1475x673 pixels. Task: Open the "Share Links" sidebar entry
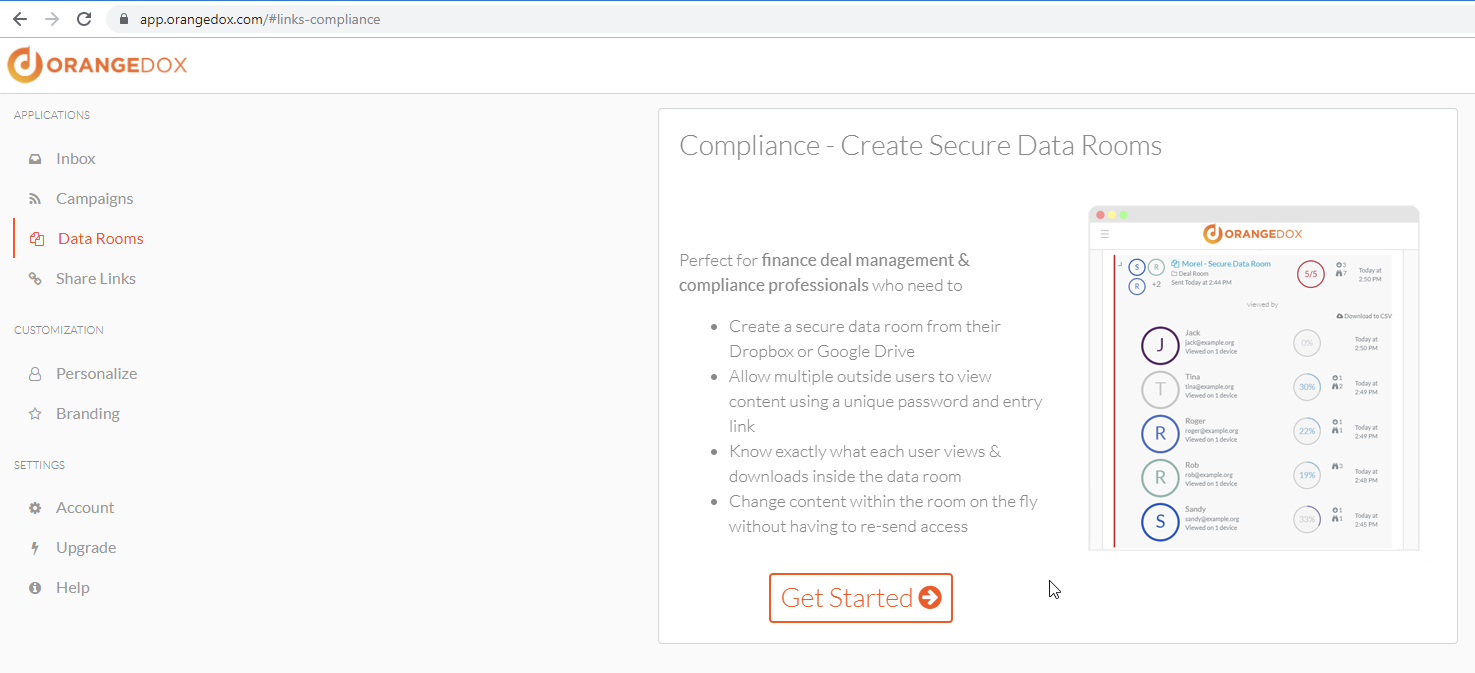tap(95, 278)
